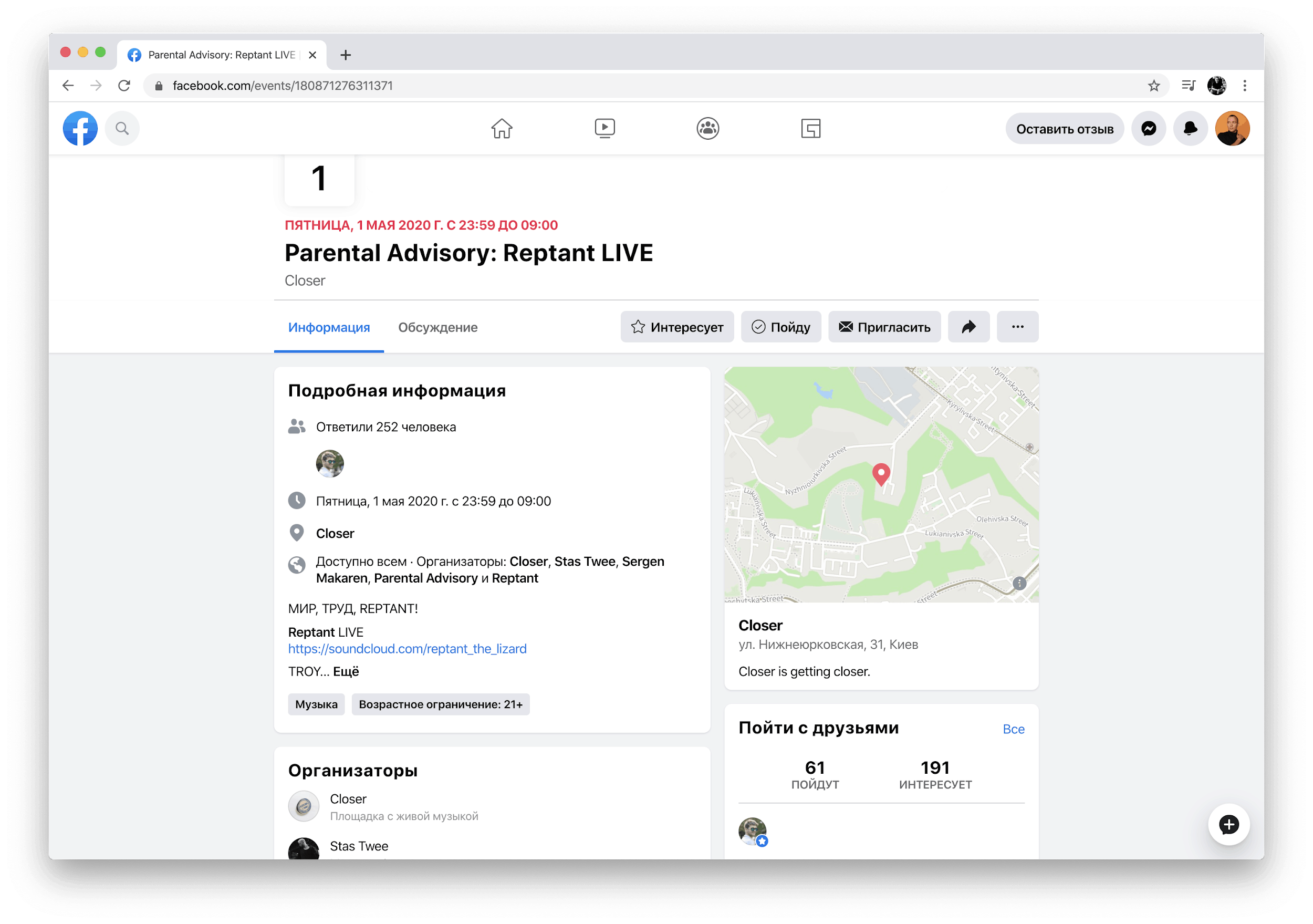Click address ул. Нижнеюрковская, 31, Киев

tap(828, 645)
